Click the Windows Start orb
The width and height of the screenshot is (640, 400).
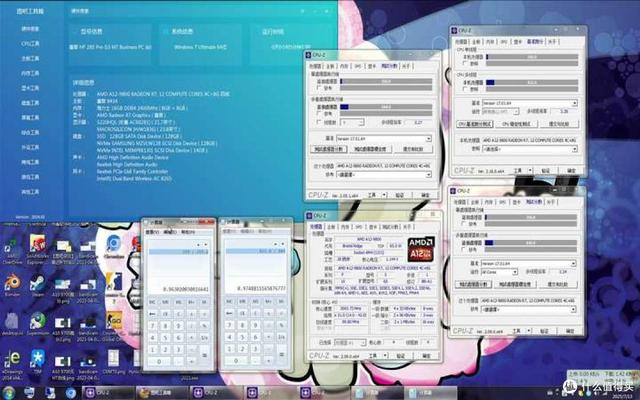[8, 393]
